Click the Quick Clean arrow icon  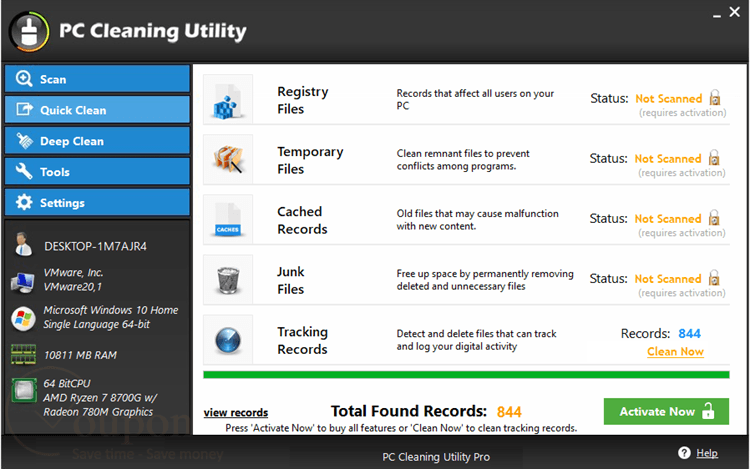coord(25,109)
